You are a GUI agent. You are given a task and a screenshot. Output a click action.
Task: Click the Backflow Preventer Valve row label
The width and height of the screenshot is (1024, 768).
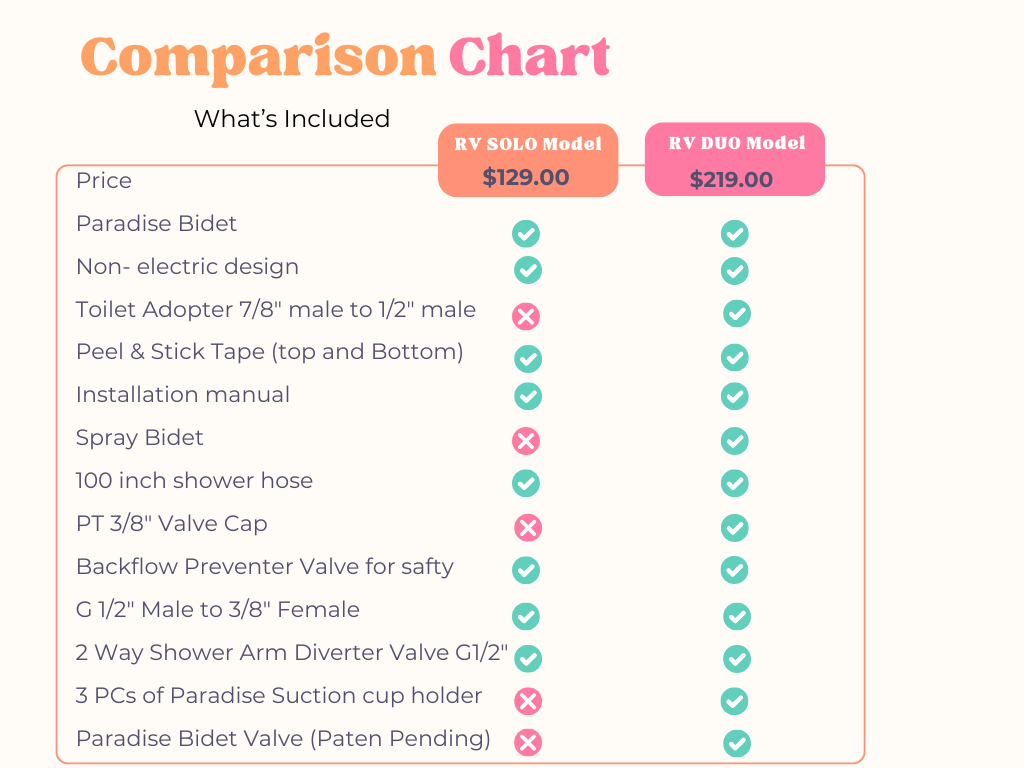[x=265, y=567]
